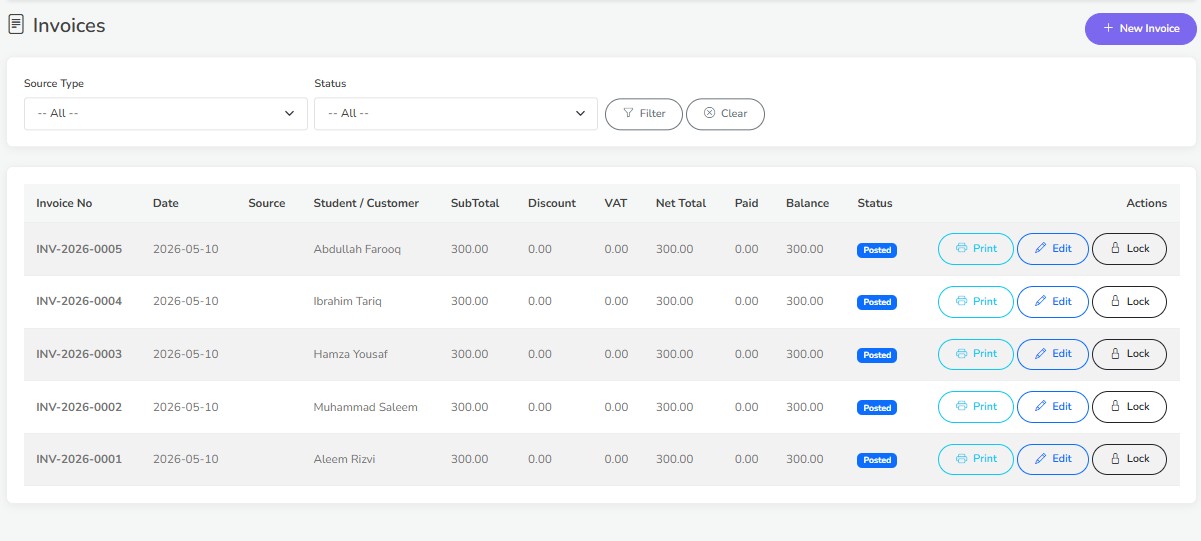Click the Status column header
1201x541 pixels.
(x=875, y=203)
